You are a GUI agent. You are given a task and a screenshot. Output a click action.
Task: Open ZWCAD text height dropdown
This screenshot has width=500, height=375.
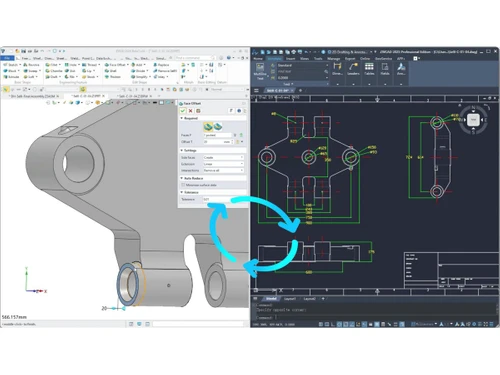pyautogui.click(x=303, y=78)
